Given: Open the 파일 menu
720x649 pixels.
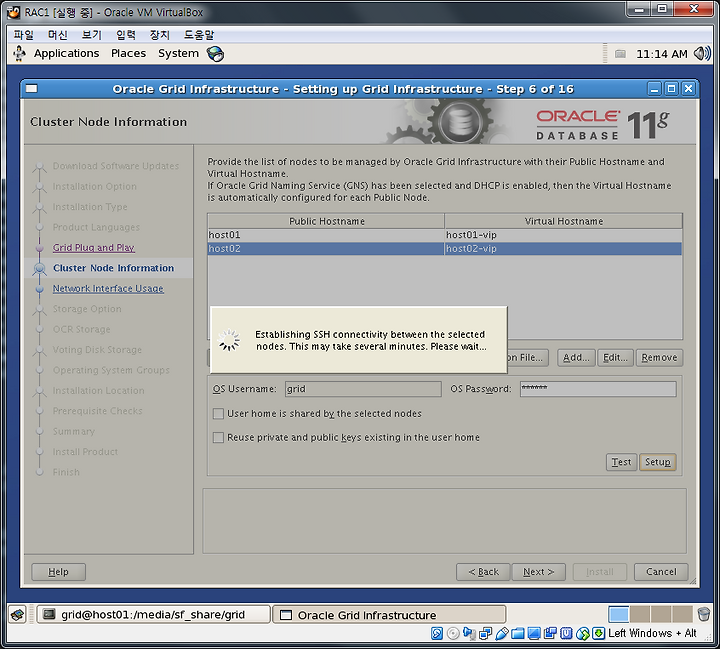Looking at the screenshot, I should pyautogui.click(x=23, y=35).
